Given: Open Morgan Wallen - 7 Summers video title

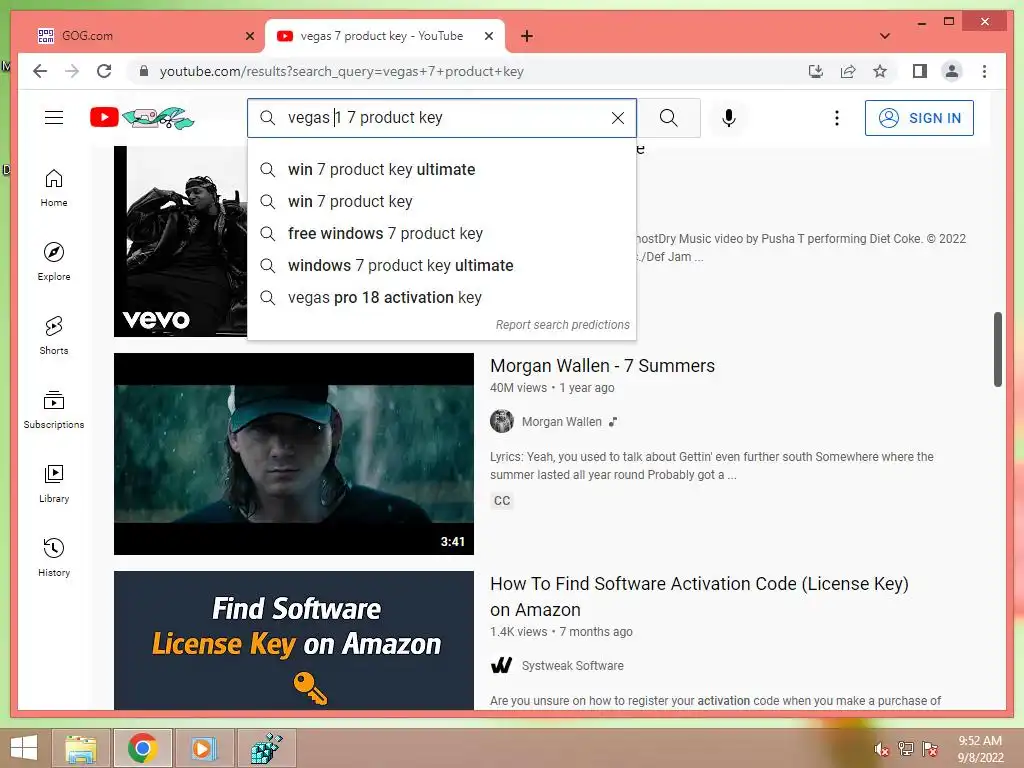Looking at the screenshot, I should (602, 366).
